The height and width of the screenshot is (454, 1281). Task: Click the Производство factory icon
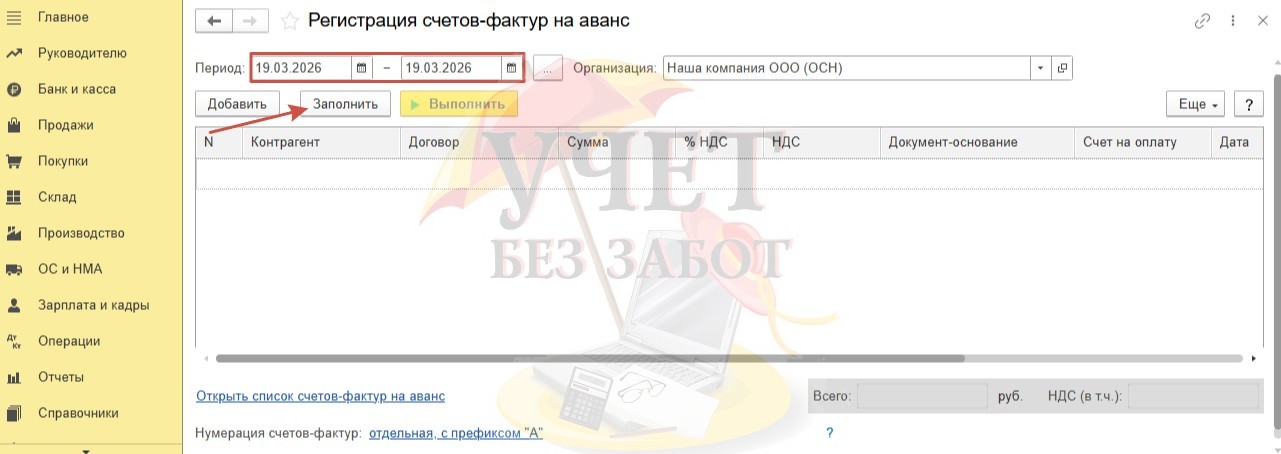pyautogui.click(x=14, y=233)
